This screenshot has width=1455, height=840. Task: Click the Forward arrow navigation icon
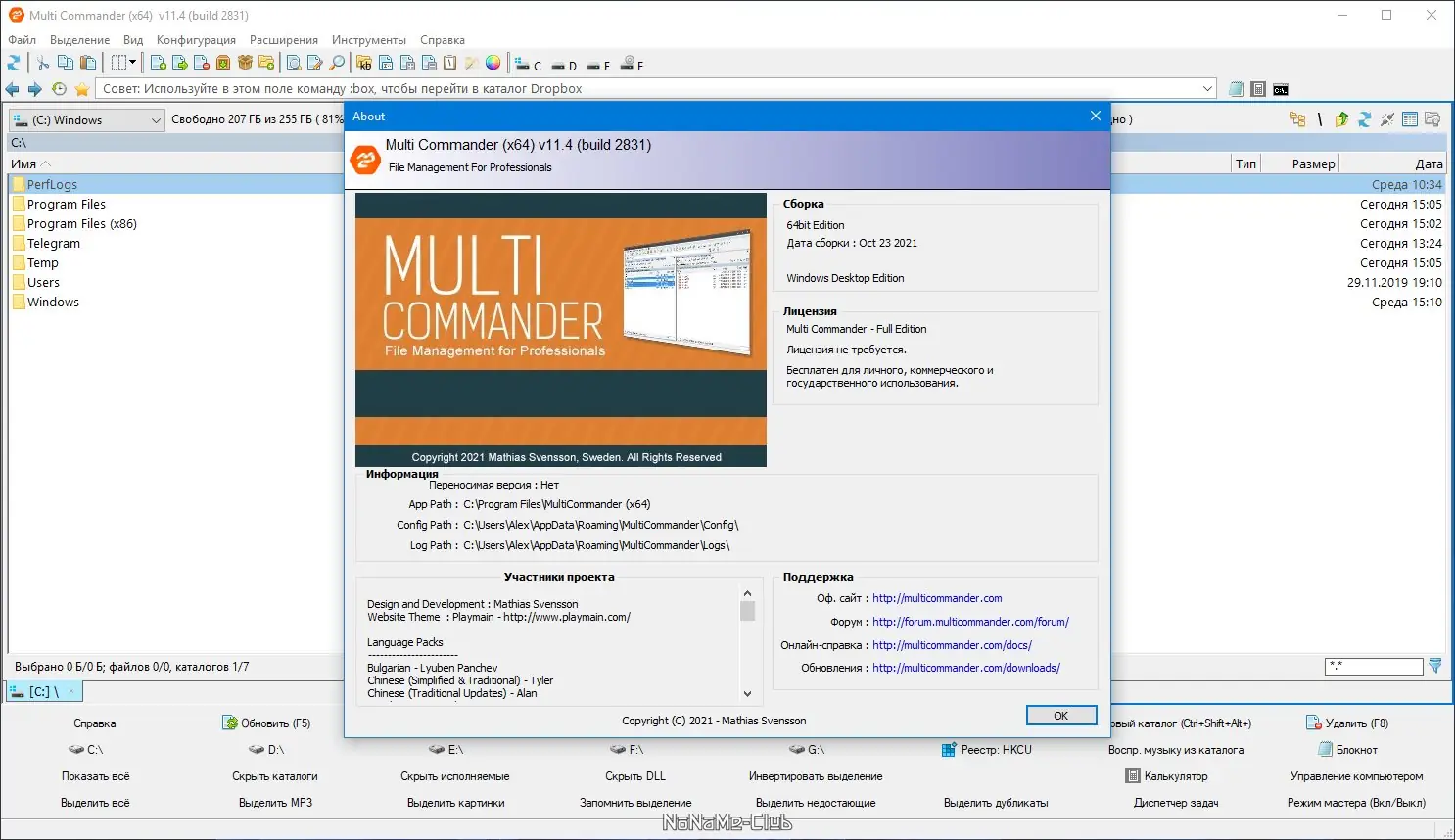[x=35, y=89]
